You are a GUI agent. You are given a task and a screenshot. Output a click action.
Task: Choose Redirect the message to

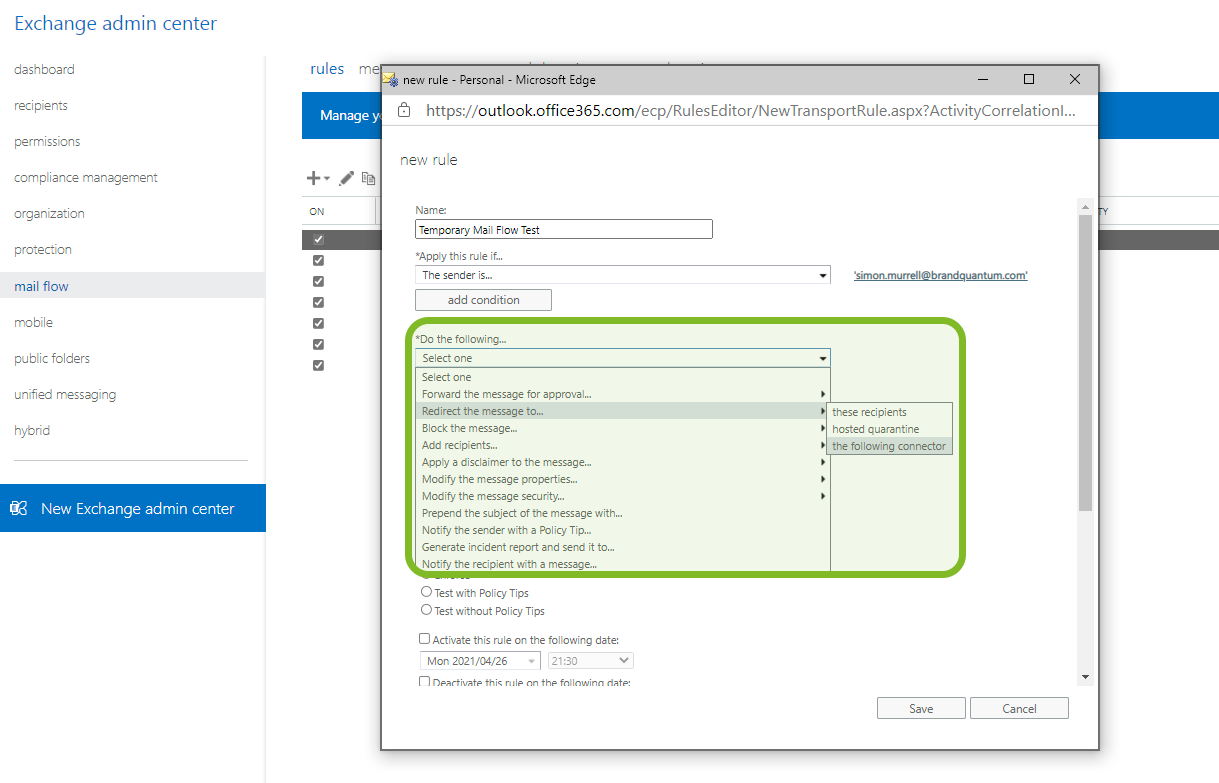(x=622, y=411)
